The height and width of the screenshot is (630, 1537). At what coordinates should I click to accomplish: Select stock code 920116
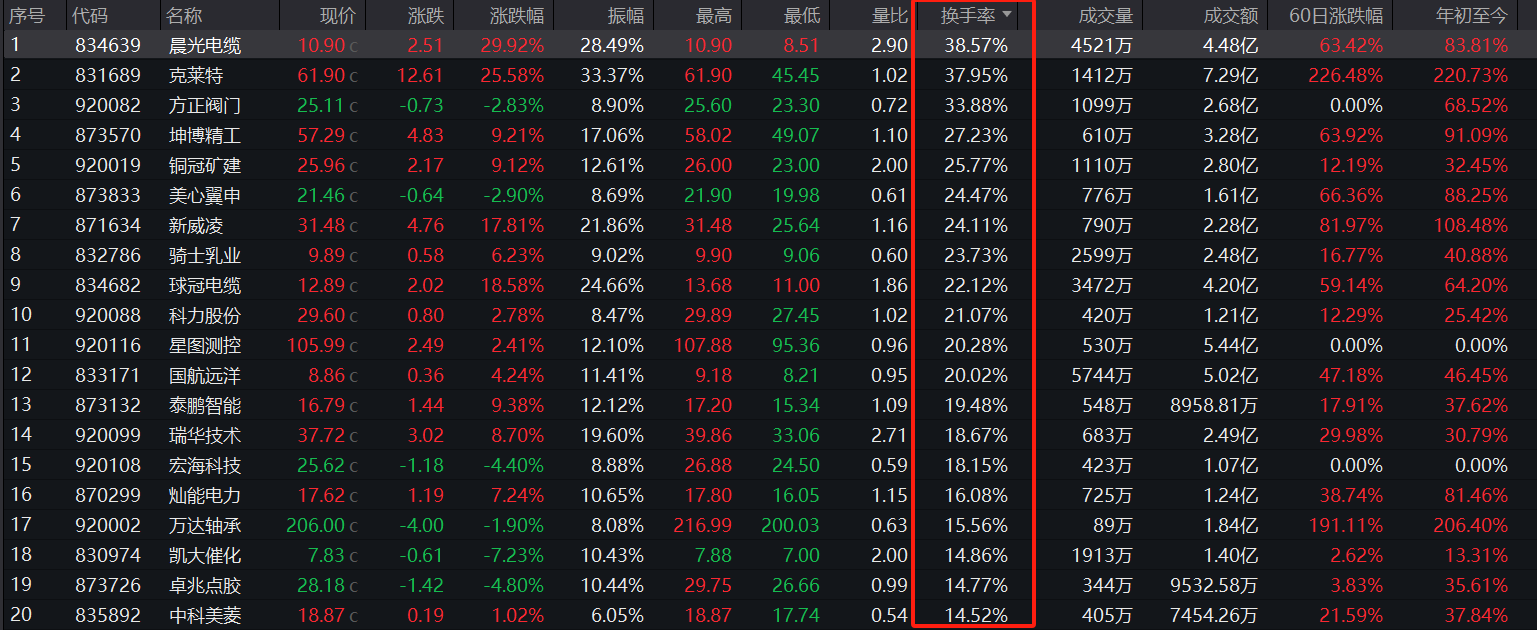tap(108, 345)
